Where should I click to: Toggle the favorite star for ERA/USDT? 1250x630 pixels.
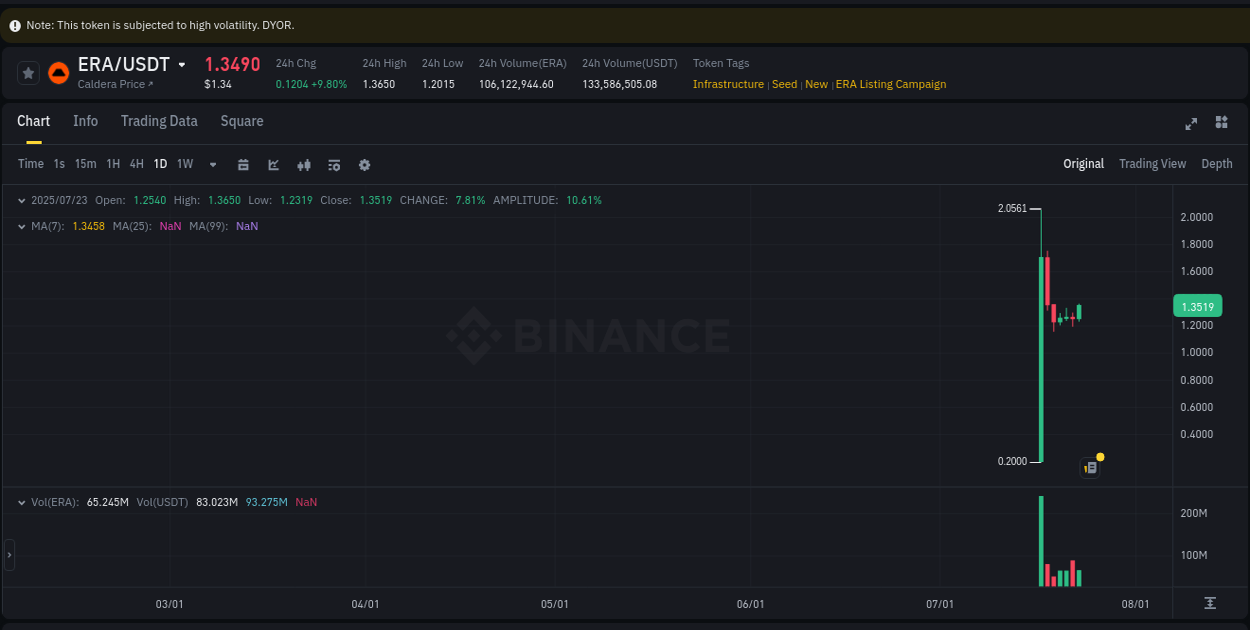(27, 72)
